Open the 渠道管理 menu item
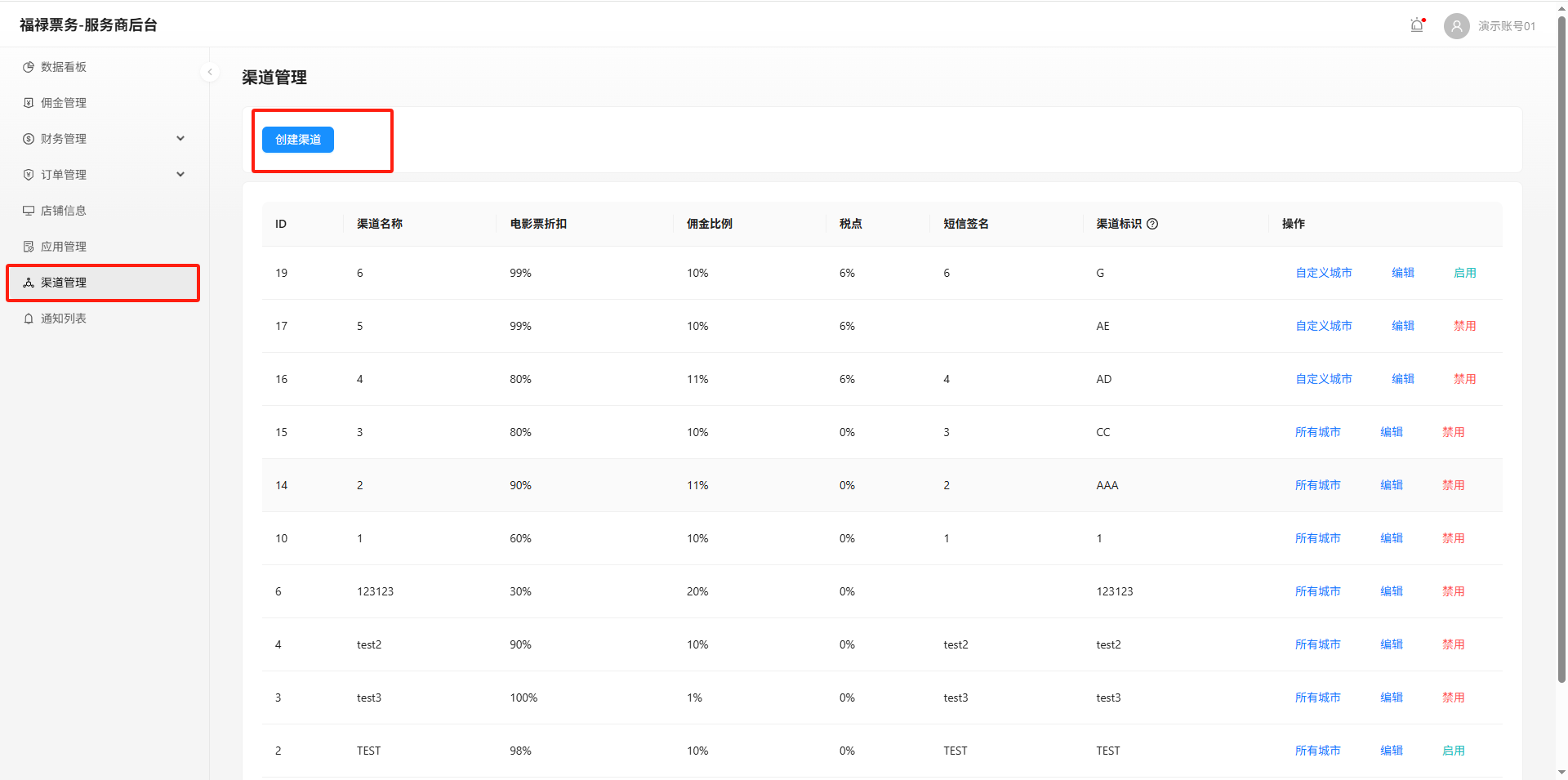 click(64, 283)
